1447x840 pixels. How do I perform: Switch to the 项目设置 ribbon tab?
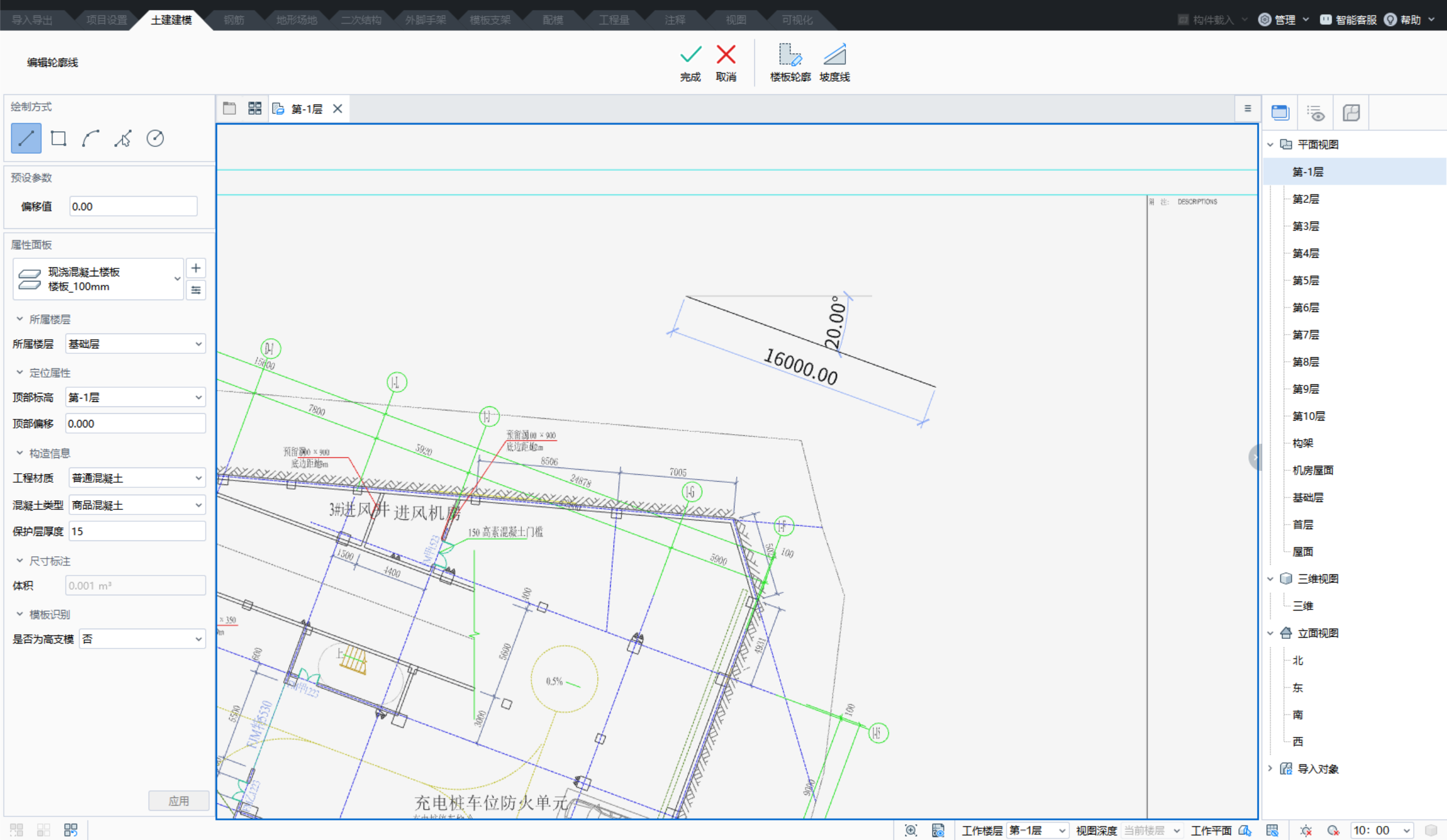point(107,20)
